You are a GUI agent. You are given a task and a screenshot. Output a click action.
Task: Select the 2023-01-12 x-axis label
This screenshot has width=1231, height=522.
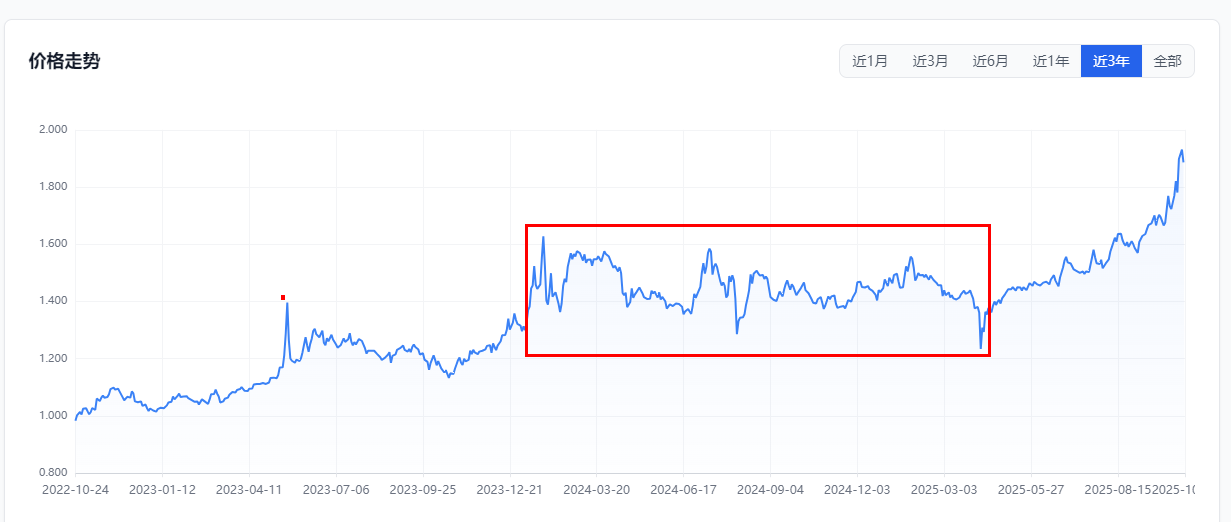coord(162,490)
